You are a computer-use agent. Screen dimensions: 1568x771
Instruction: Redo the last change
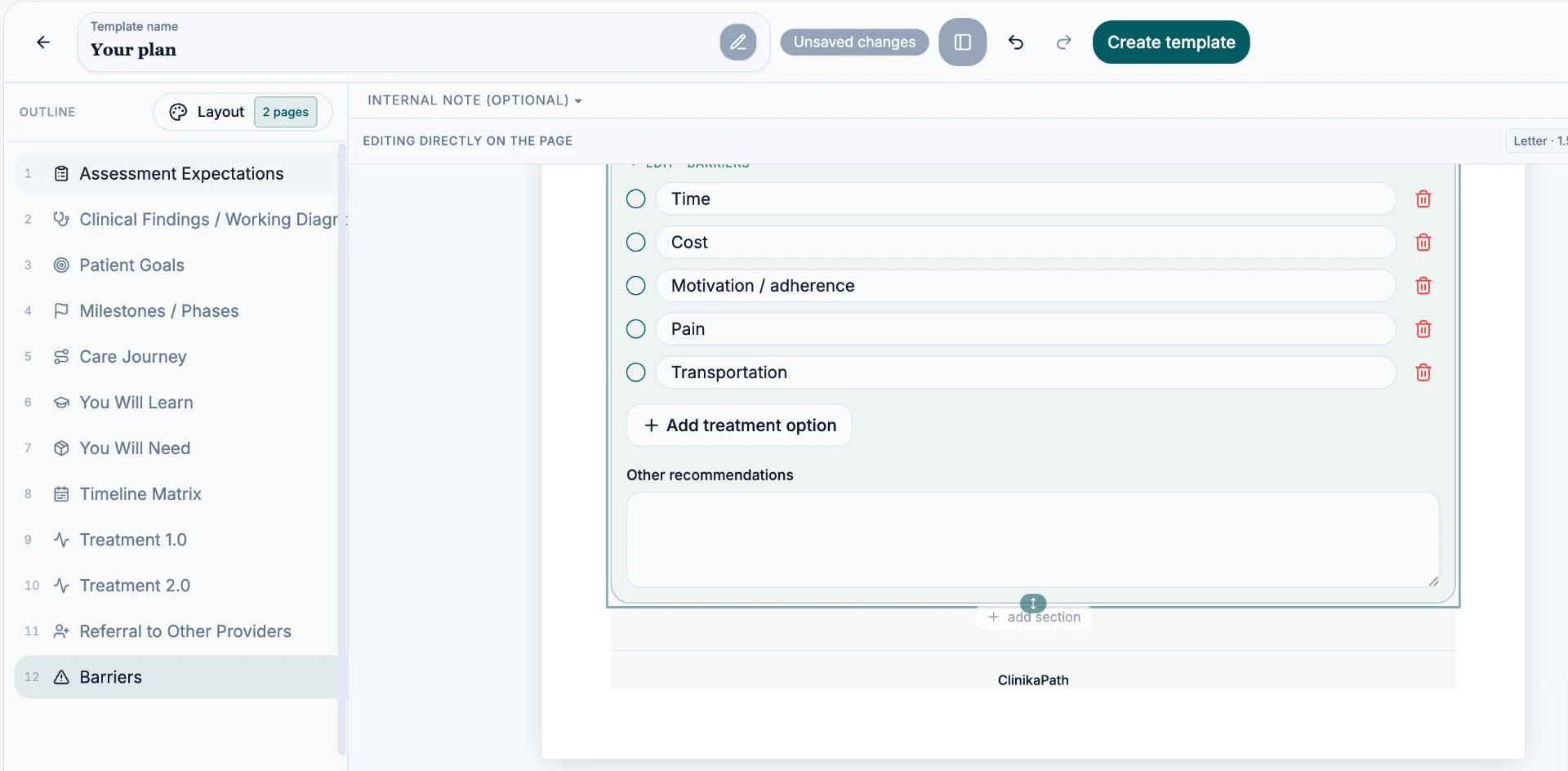pyautogui.click(x=1063, y=42)
